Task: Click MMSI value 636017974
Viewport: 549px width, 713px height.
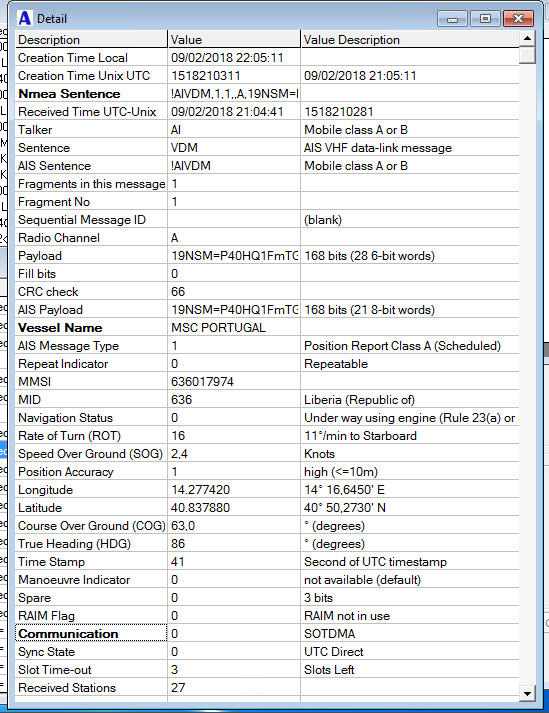Action: (202, 382)
